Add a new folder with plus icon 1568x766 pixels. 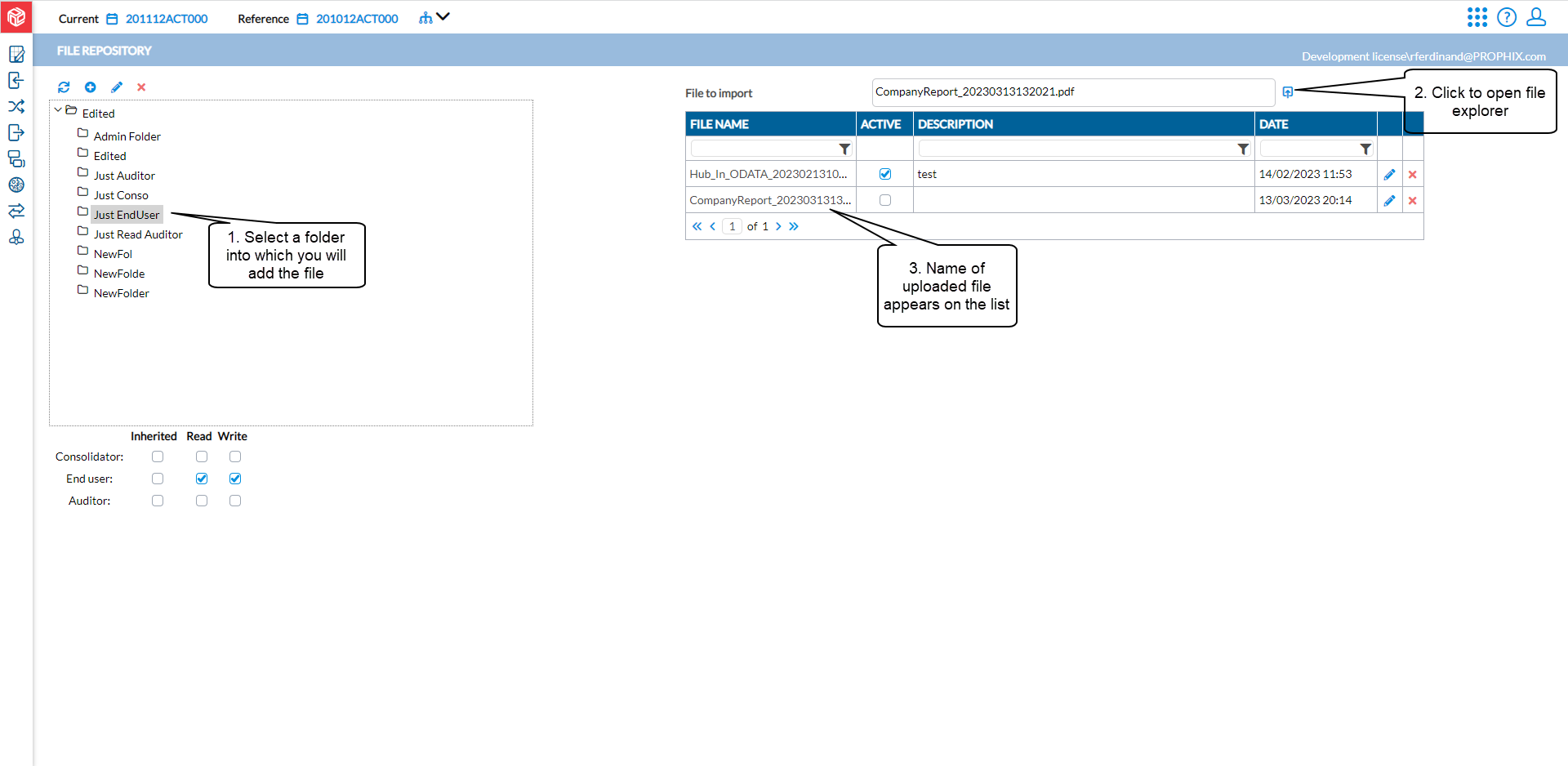(x=91, y=87)
